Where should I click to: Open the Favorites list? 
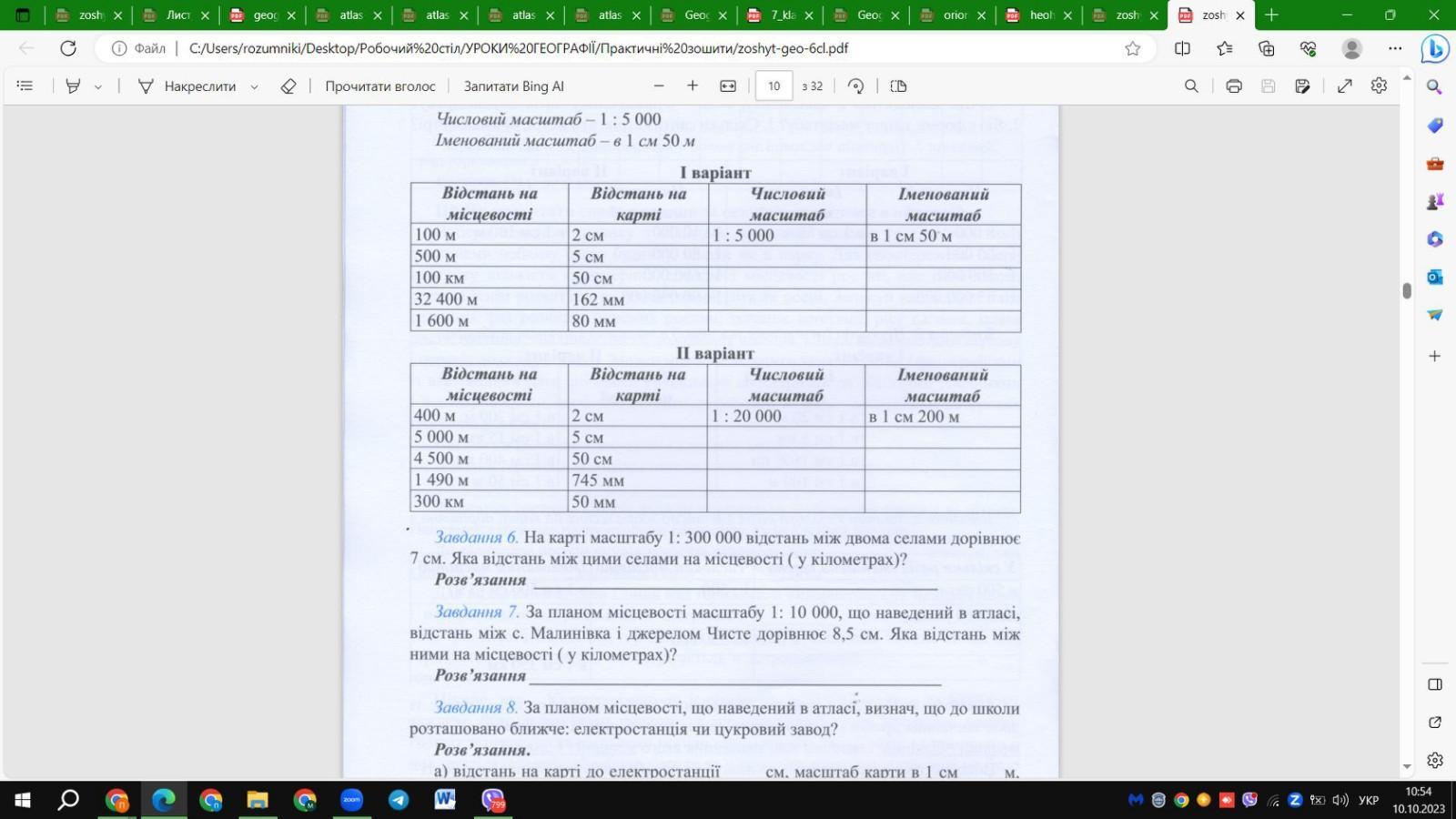pos(1224,48)
